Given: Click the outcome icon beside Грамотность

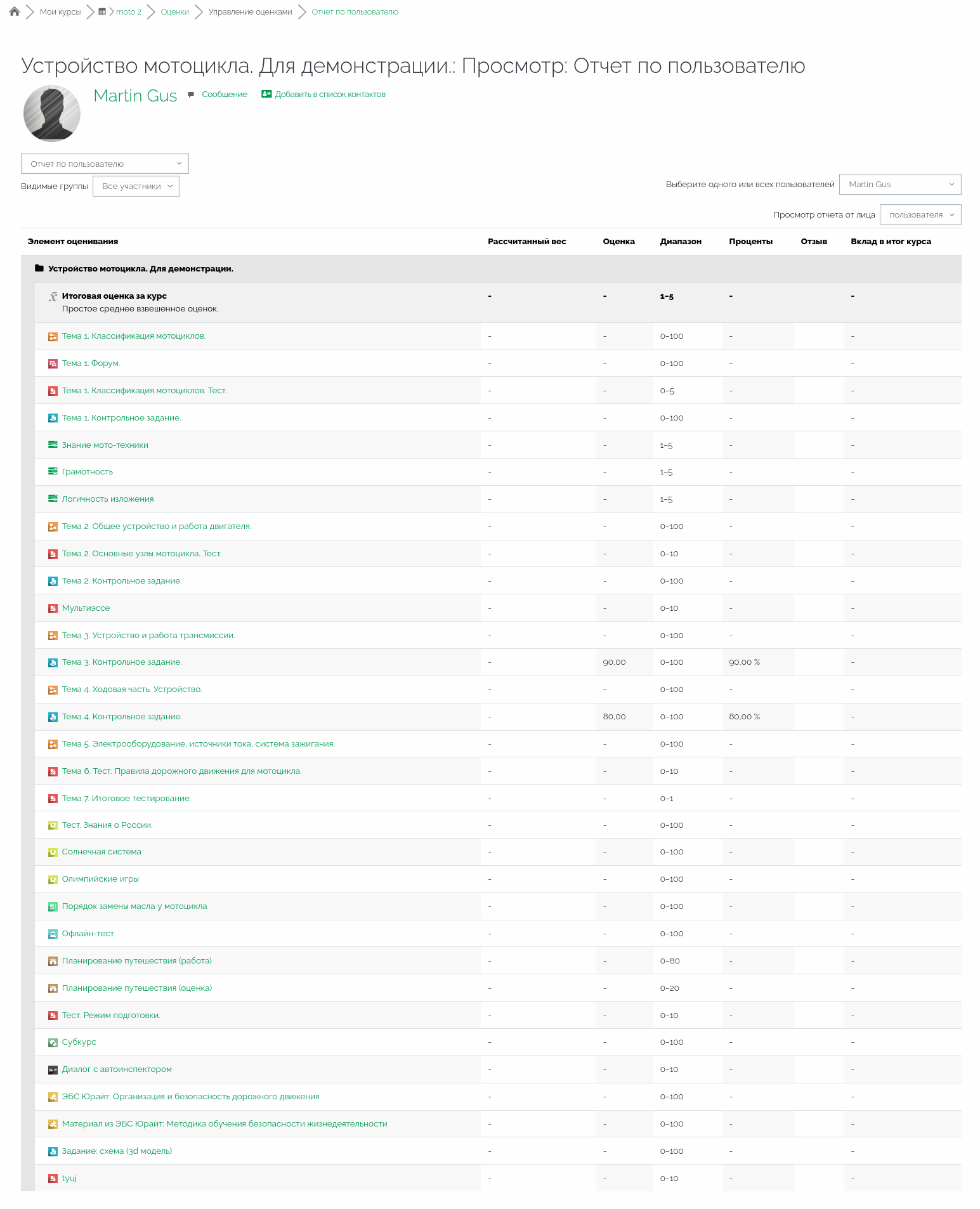Looking at the screenshot, I should pyautogui.click(x=53, y=471).
